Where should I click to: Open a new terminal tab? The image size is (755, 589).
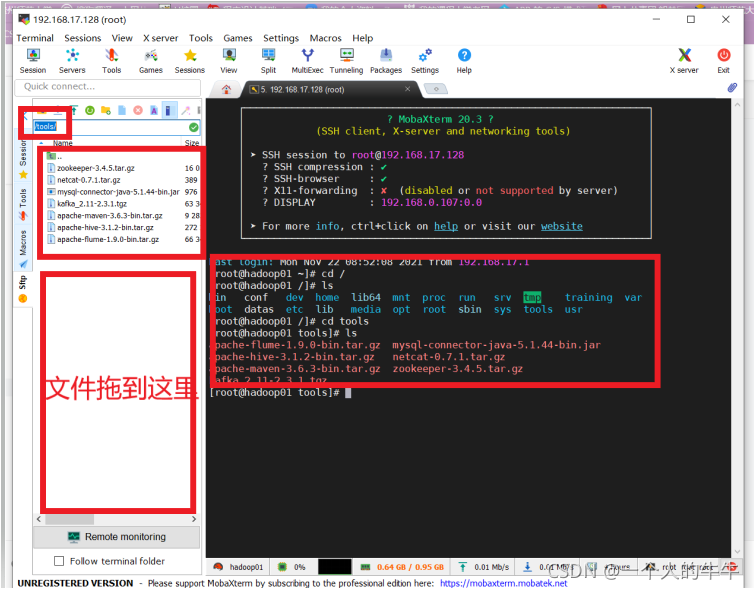point(436,90)
